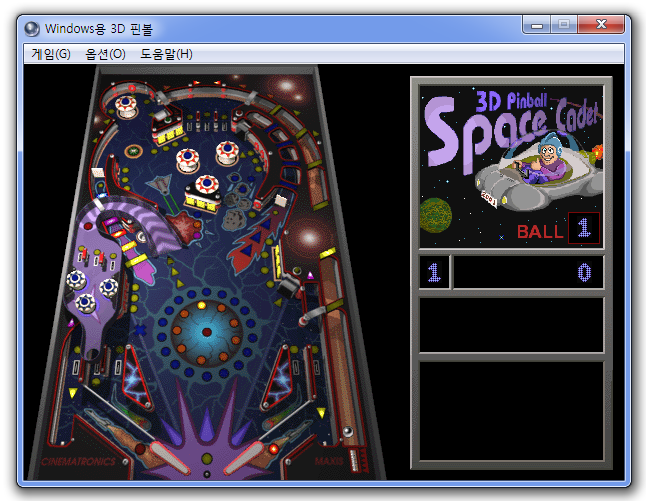Click the left red triangular slingshot
Image resolution: width=646 pixels, height=501 pixels.
[x=136, y=378]
